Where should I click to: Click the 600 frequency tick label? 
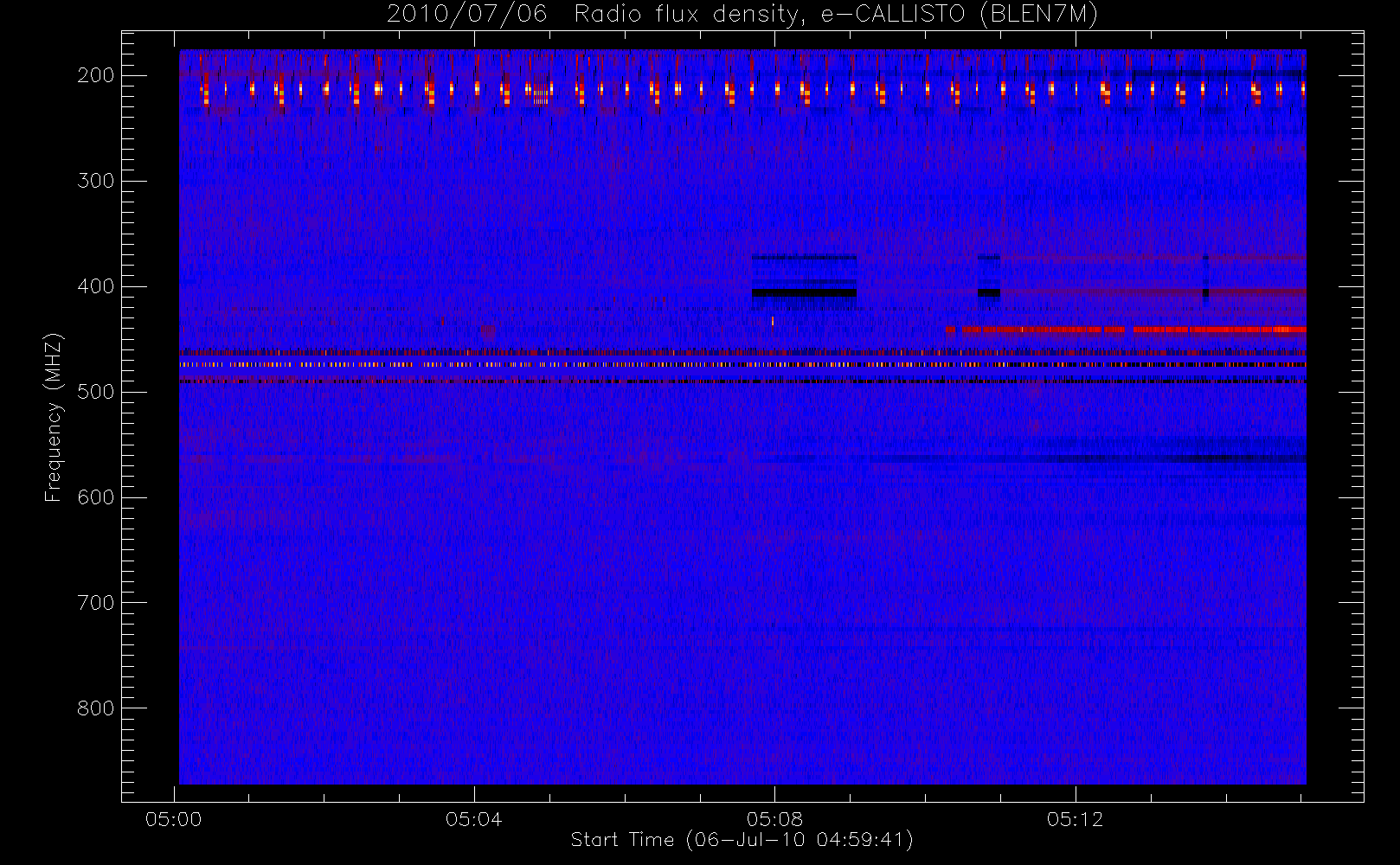(x=96, y=497)
